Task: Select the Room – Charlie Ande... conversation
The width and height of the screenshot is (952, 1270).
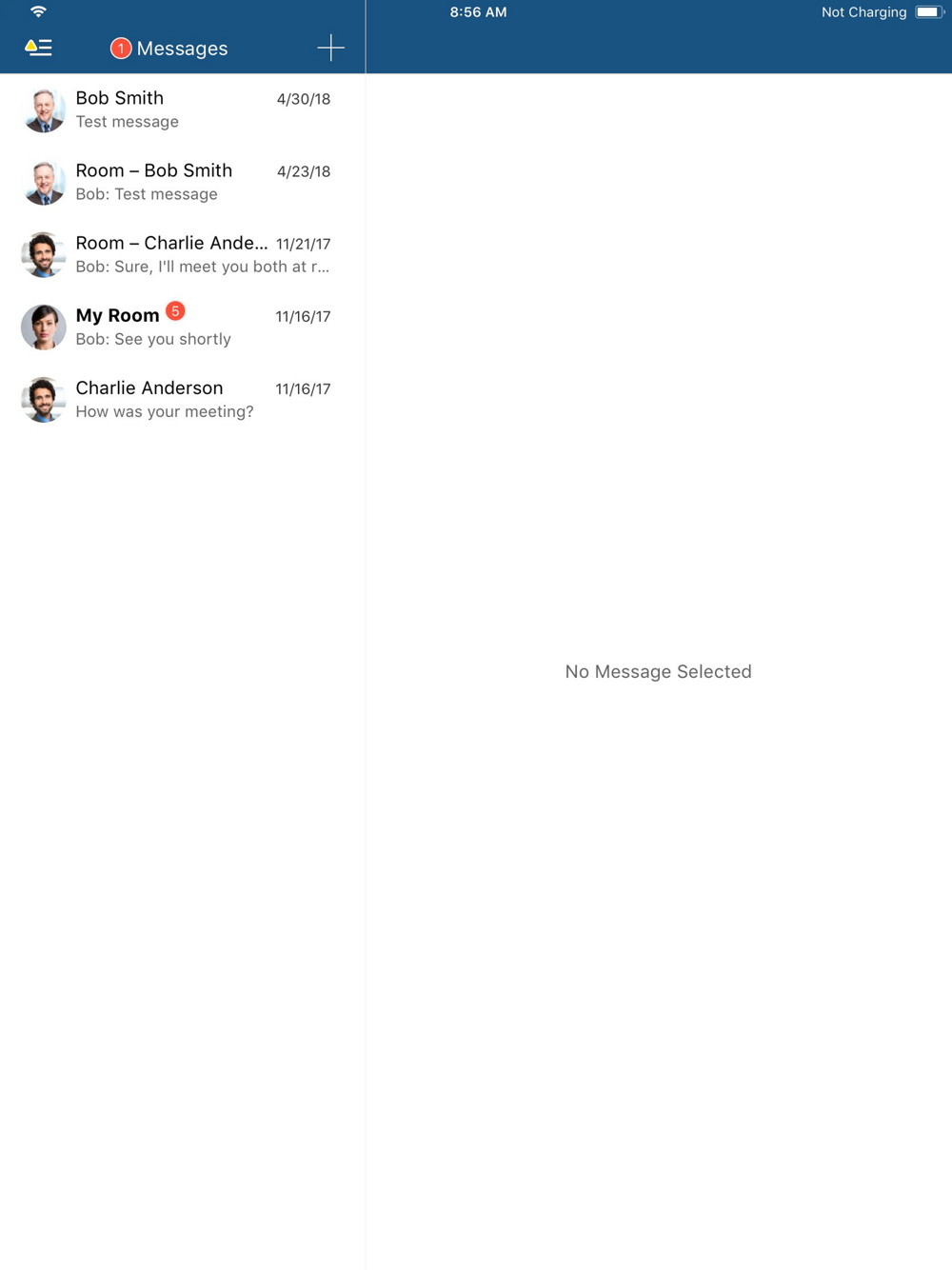Action: [183, 254]
